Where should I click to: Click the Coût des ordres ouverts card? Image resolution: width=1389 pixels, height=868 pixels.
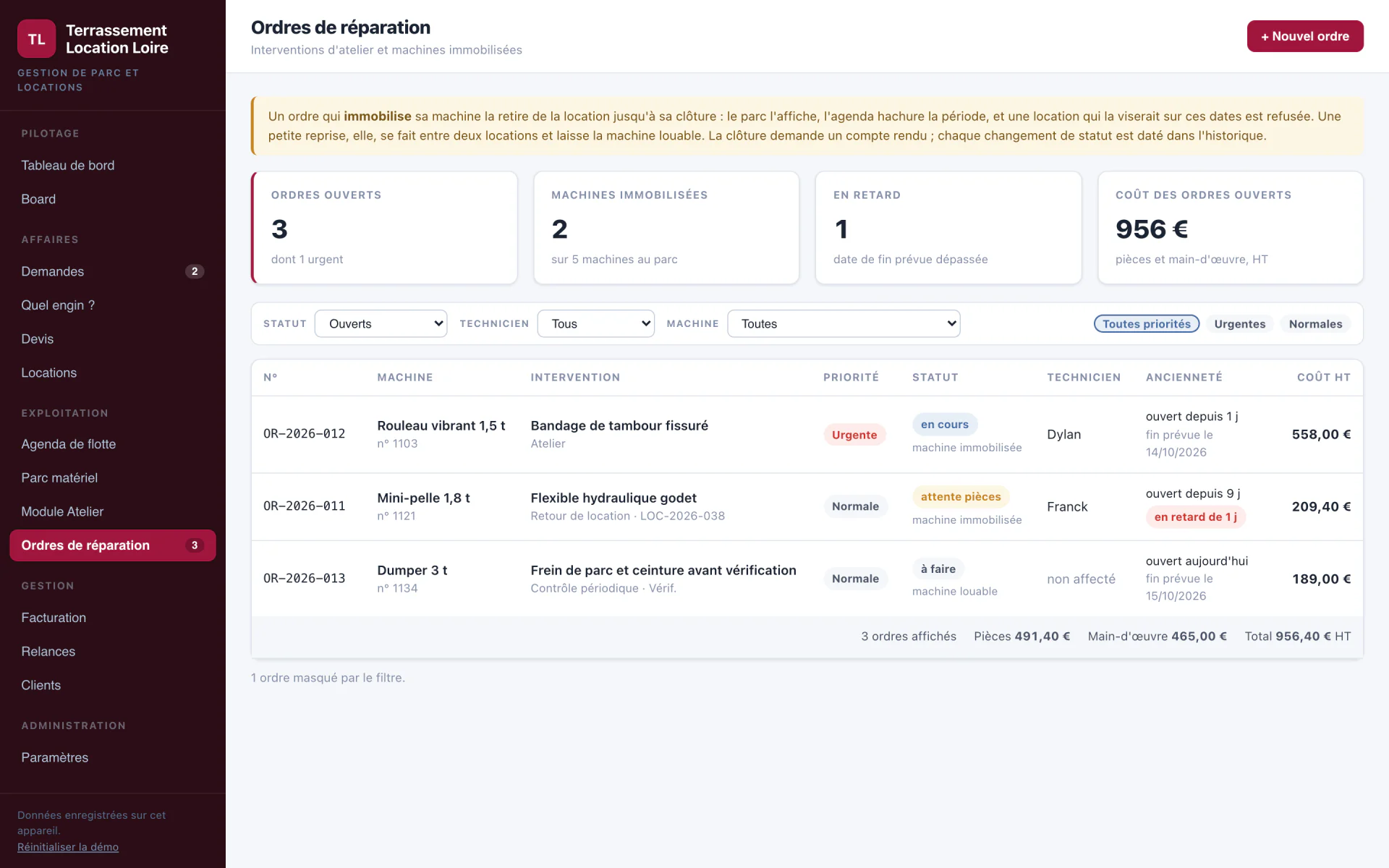pyautogui.click(x=1231, y=227)
